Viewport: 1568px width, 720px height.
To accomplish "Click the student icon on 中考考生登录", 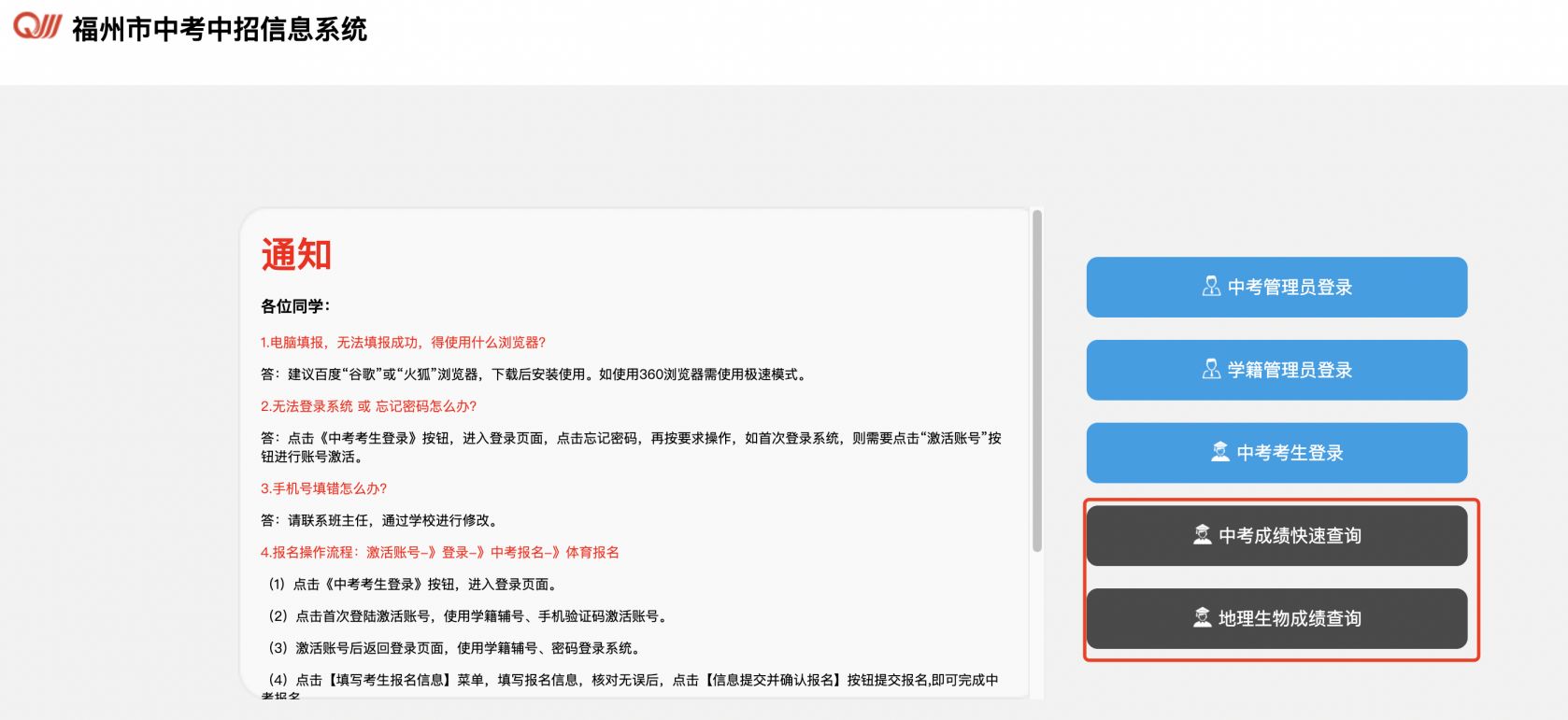I will click(x=1220, y=452).
